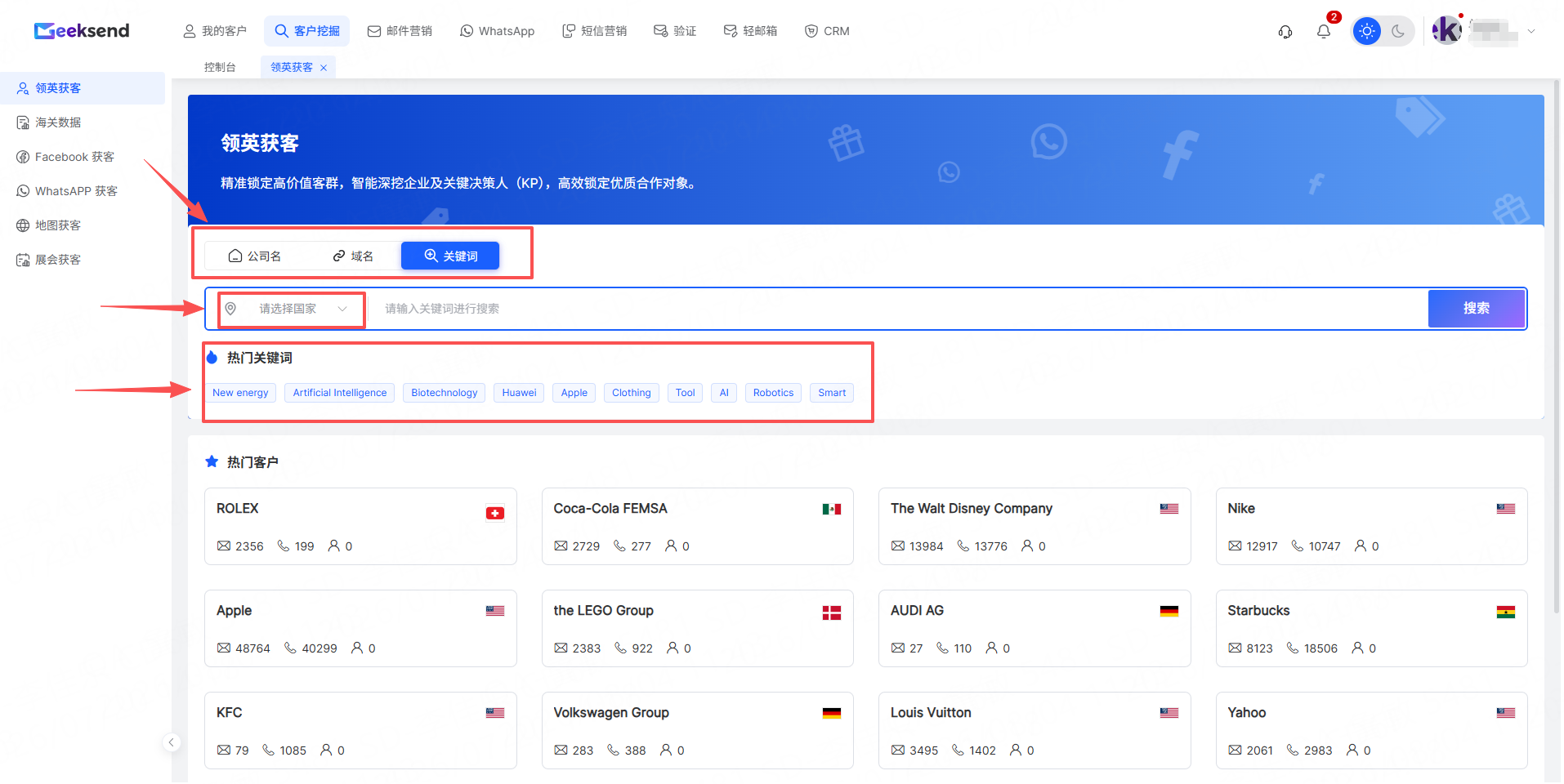Viewport: 1564px width, 784px height.
Task: Select 海关数据 in sidebar
Action: pyautogui.click(x=83, y=122)
